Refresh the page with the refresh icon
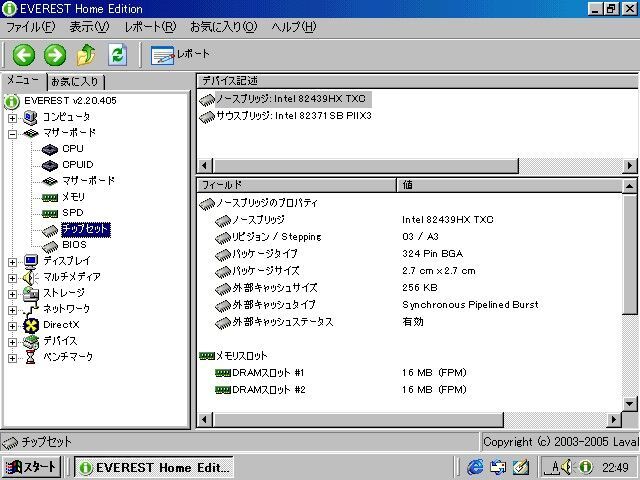 [118, 55]
